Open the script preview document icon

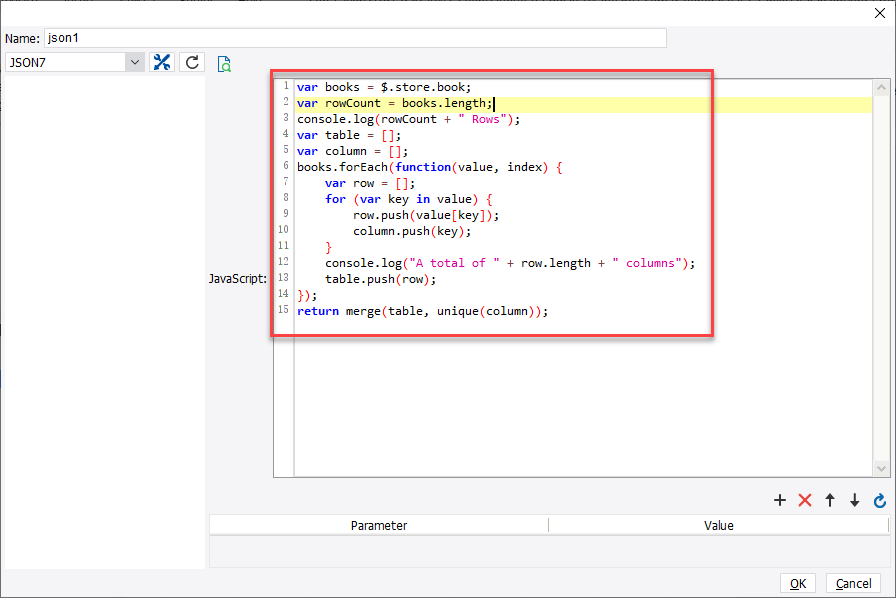click(x=224, y=62)
